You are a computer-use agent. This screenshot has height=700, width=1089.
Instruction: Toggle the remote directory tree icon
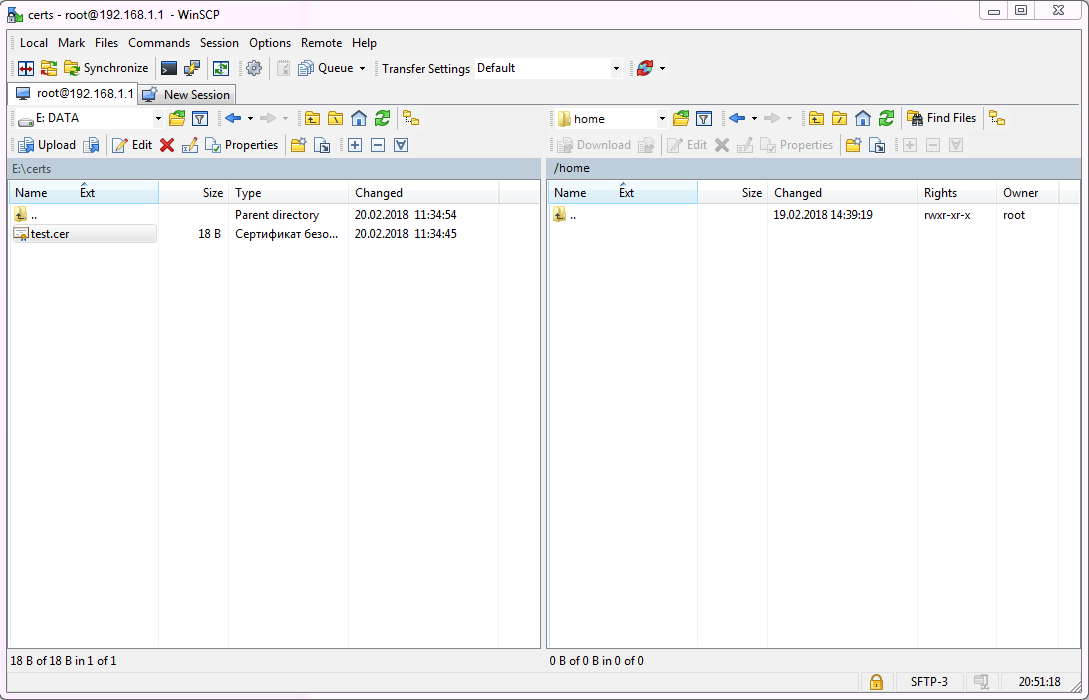click(x=997, y=119)
